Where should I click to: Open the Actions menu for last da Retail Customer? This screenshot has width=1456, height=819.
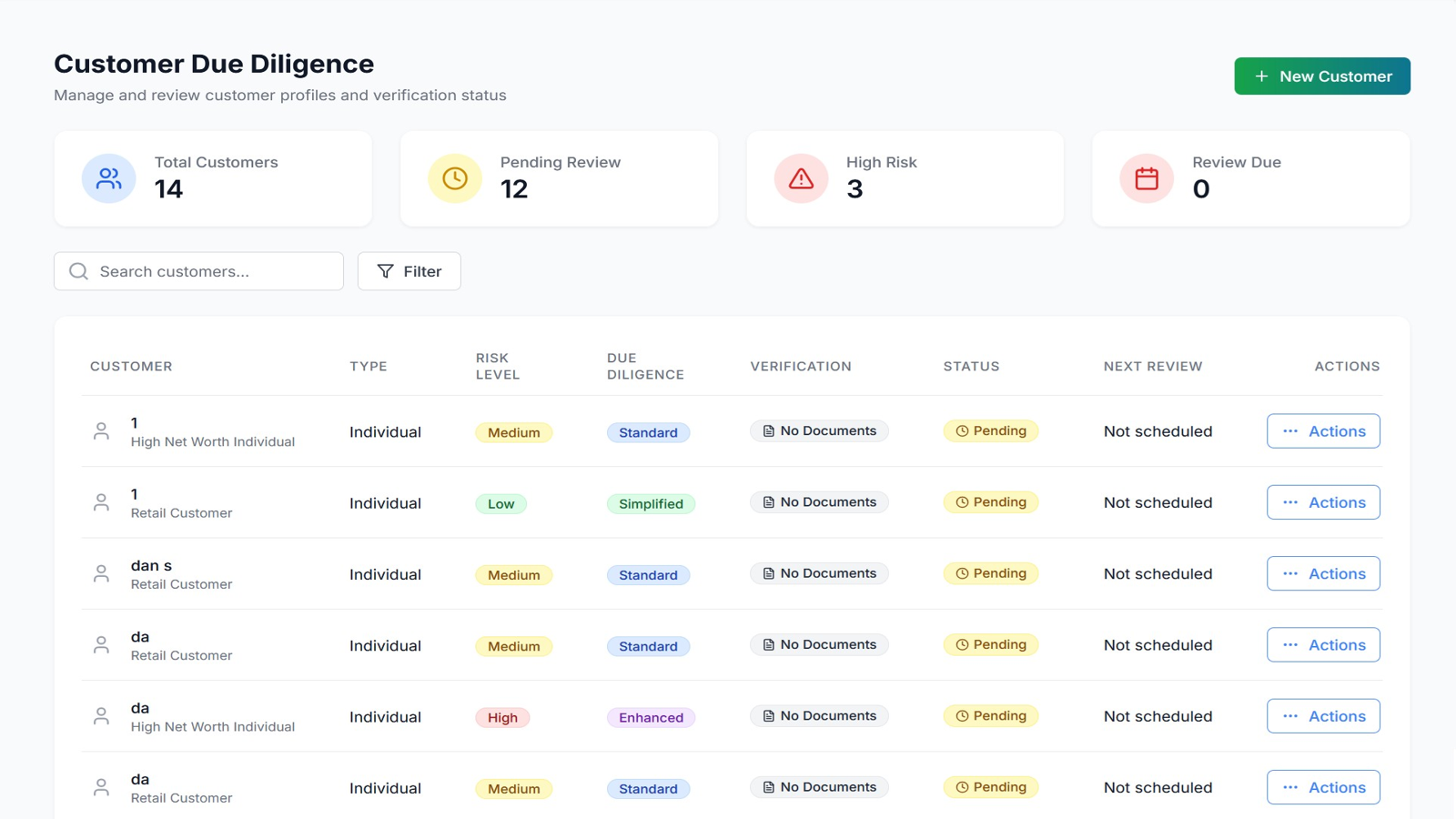click(1323, 787)
